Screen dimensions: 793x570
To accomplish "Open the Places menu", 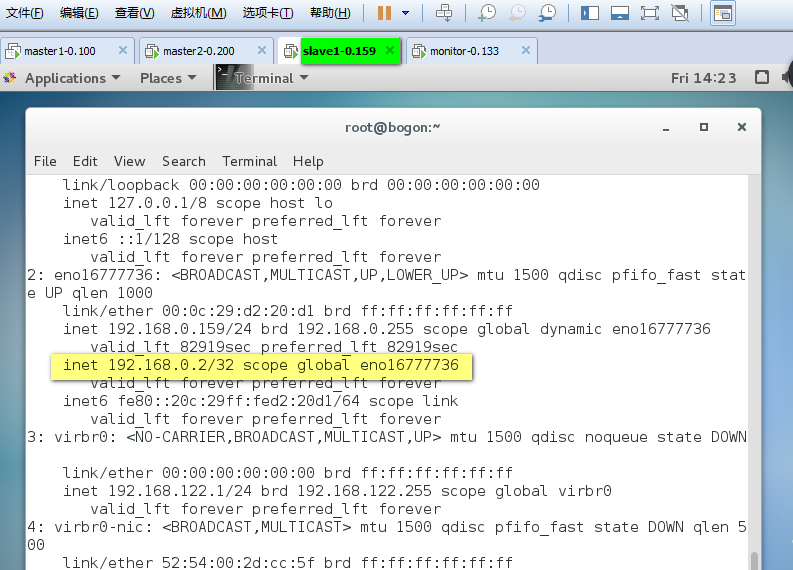I will tap(168, 78).
